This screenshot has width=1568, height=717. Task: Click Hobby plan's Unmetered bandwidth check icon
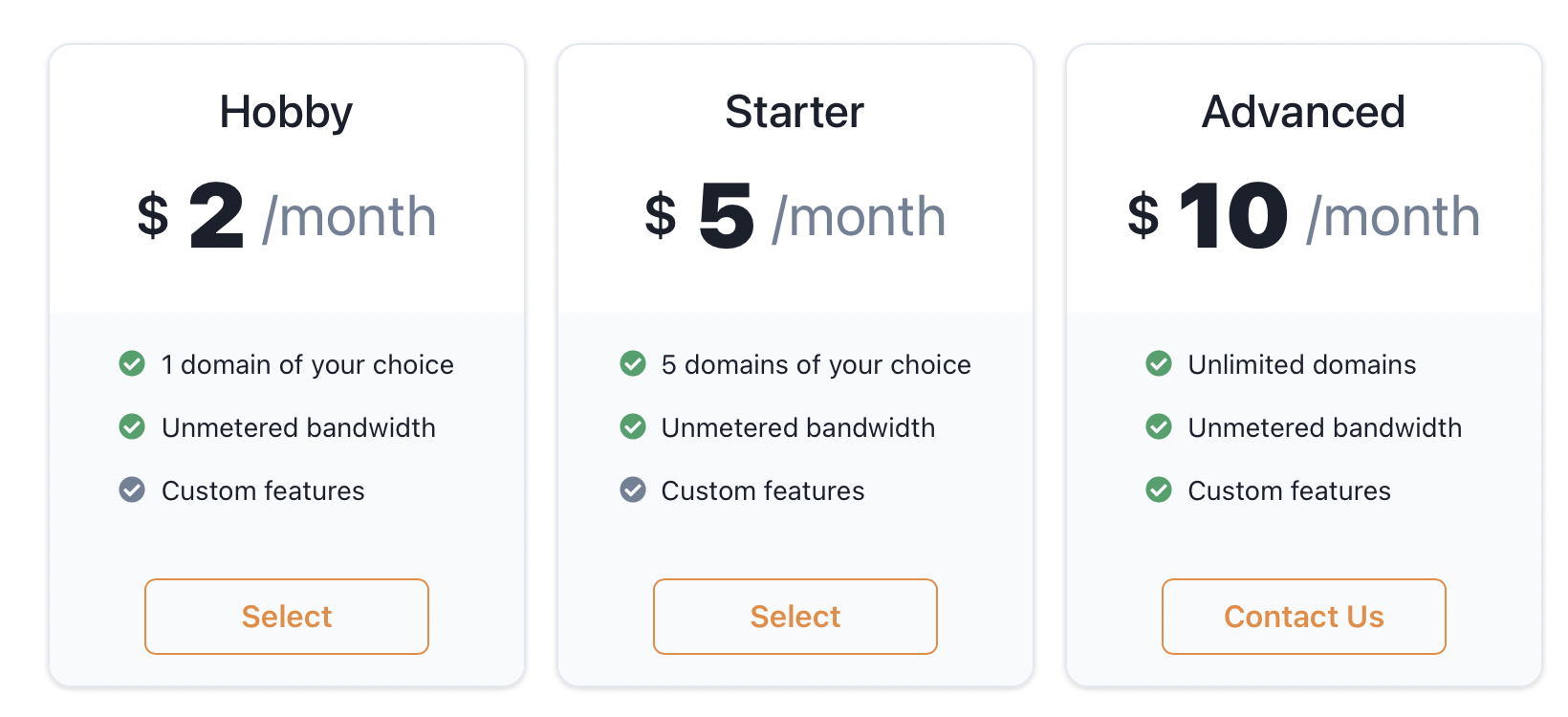pos(132,427)
